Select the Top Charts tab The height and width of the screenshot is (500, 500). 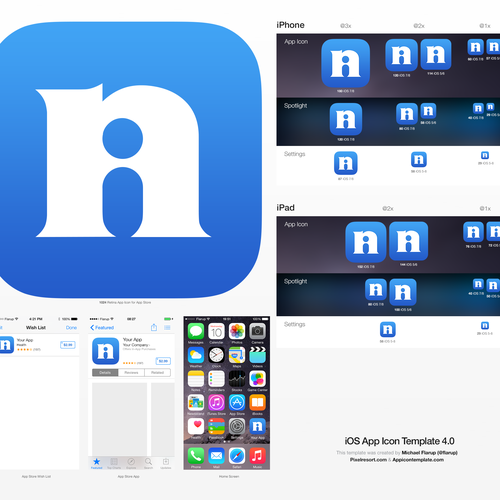114,463
